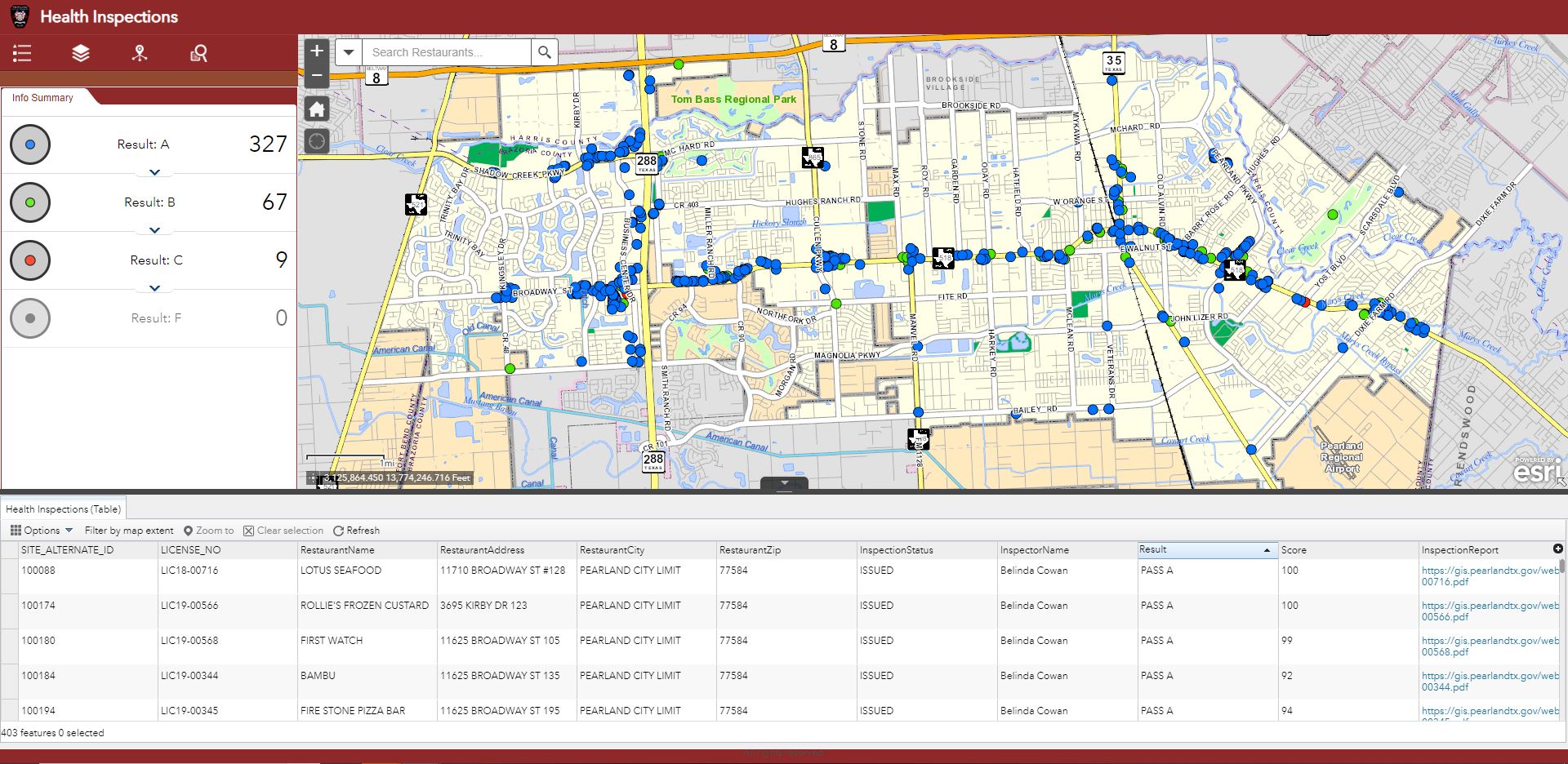Click the coordinates readout on map
1568x764 pixels.
pos(390,477)
